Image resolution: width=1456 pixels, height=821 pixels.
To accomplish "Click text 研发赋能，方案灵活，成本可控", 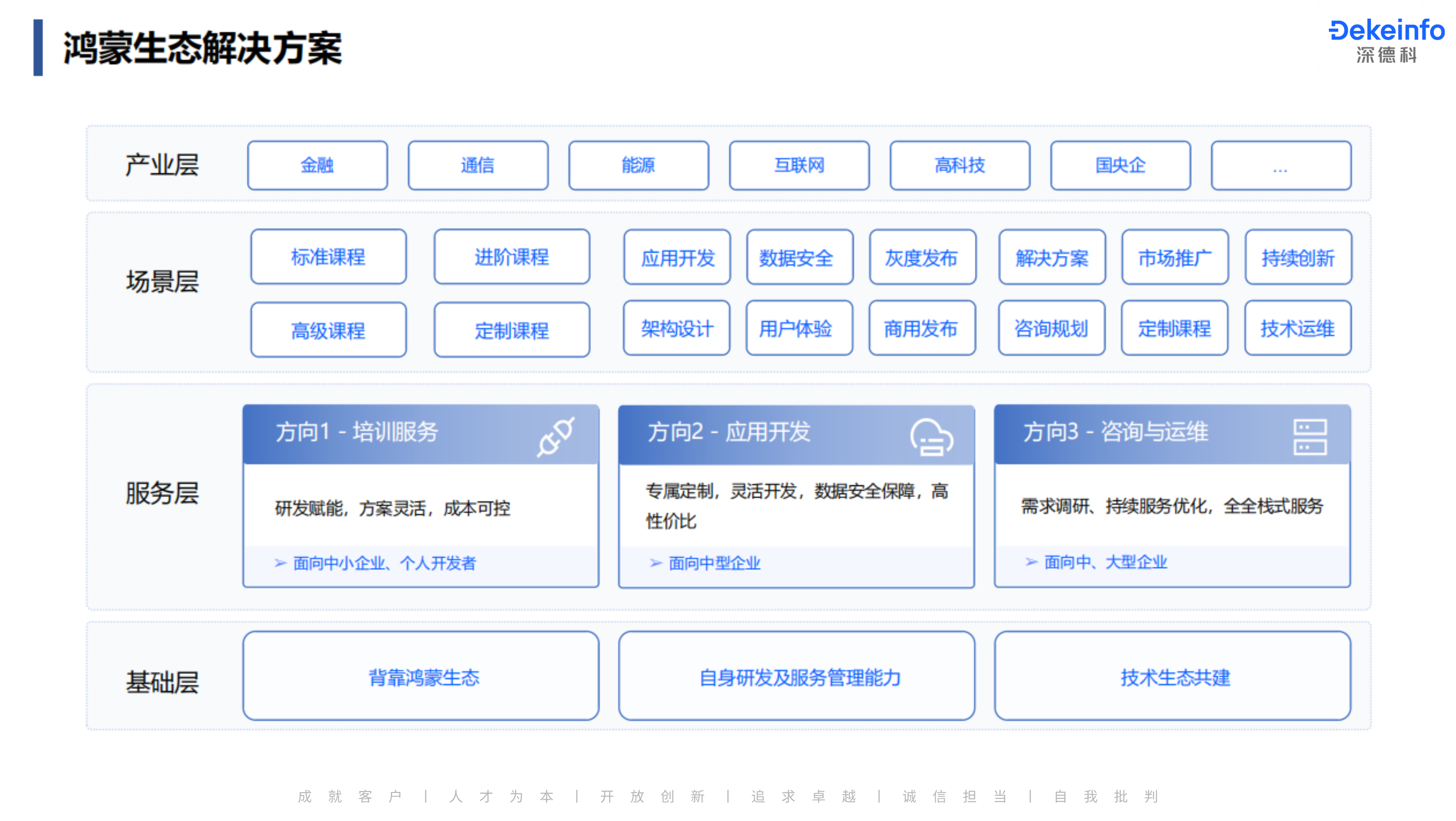I will 392,508.
